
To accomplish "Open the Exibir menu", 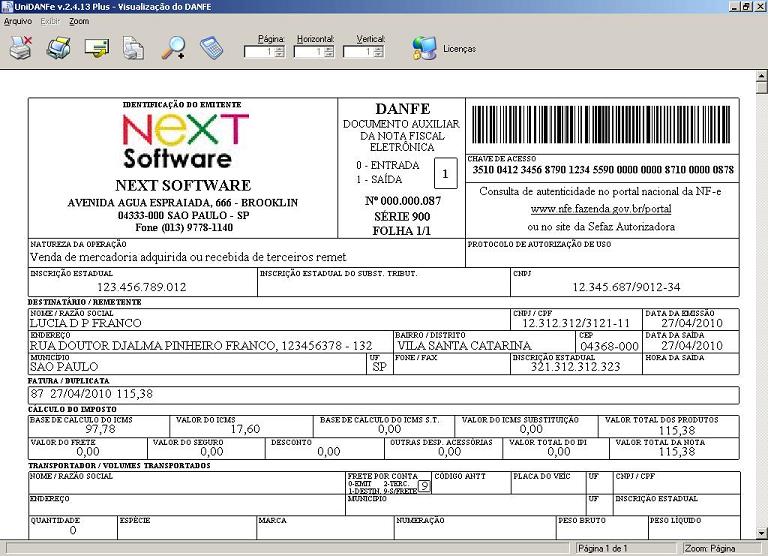I will tap(50, 21).
